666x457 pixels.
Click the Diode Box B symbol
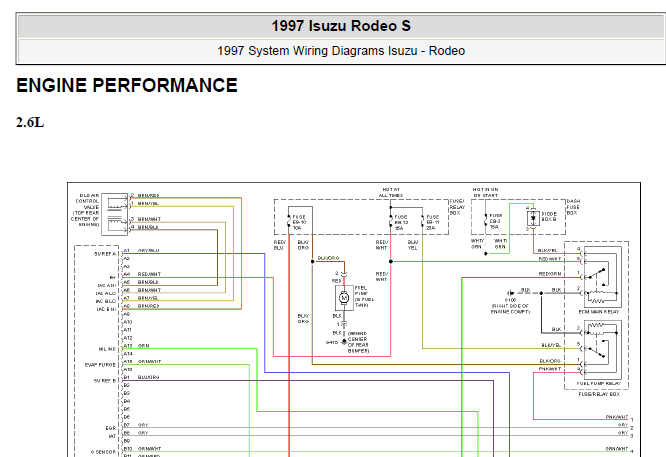(533, 218)
